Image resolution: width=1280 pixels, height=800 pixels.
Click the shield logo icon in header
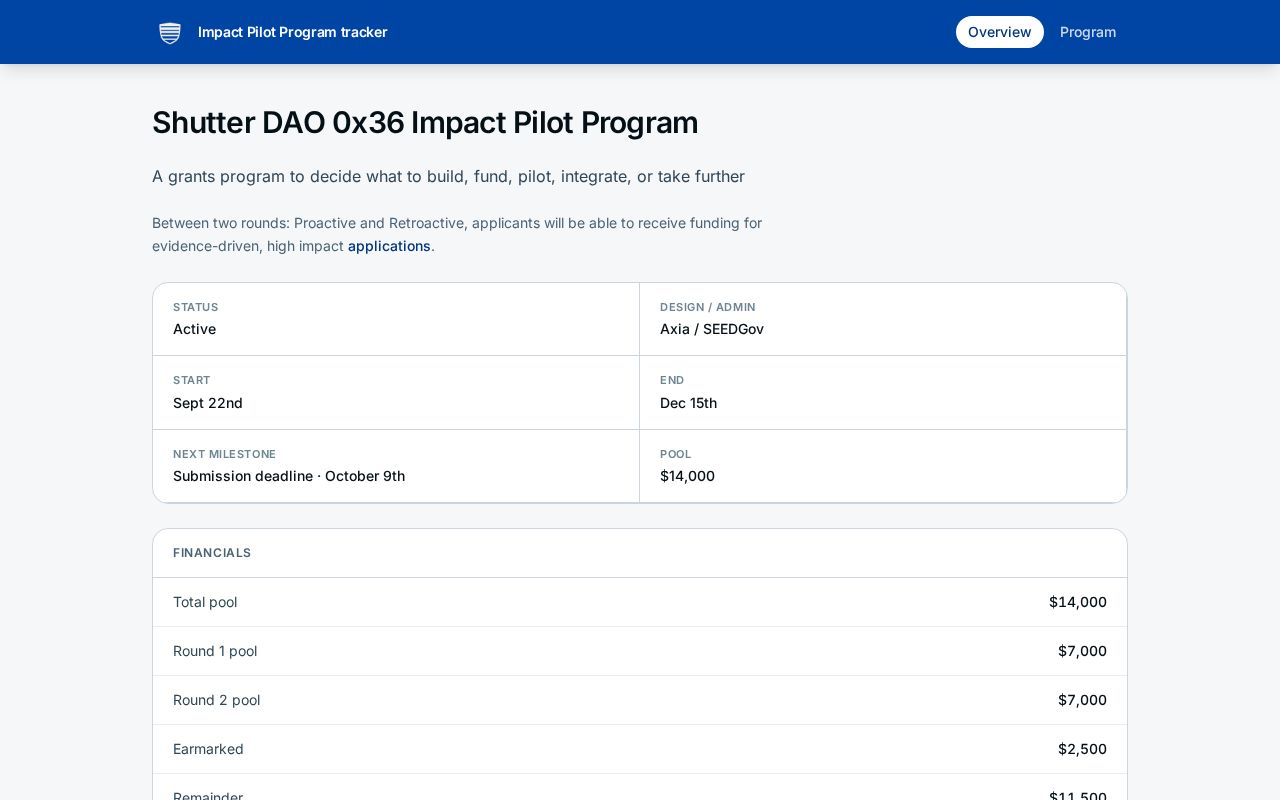[x=170, y=32]
